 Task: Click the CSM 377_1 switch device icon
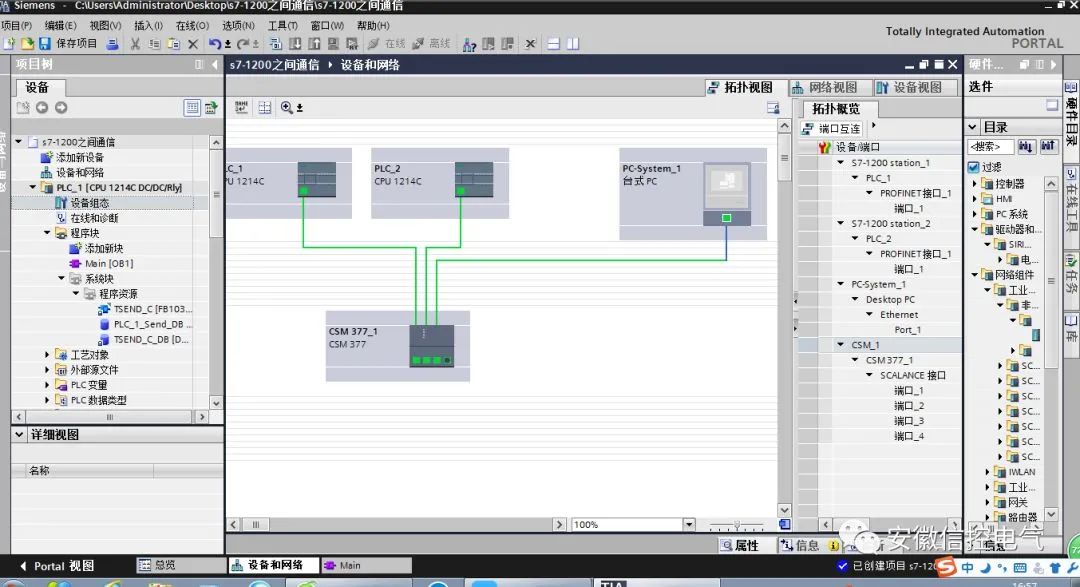(x=432, y=346)
